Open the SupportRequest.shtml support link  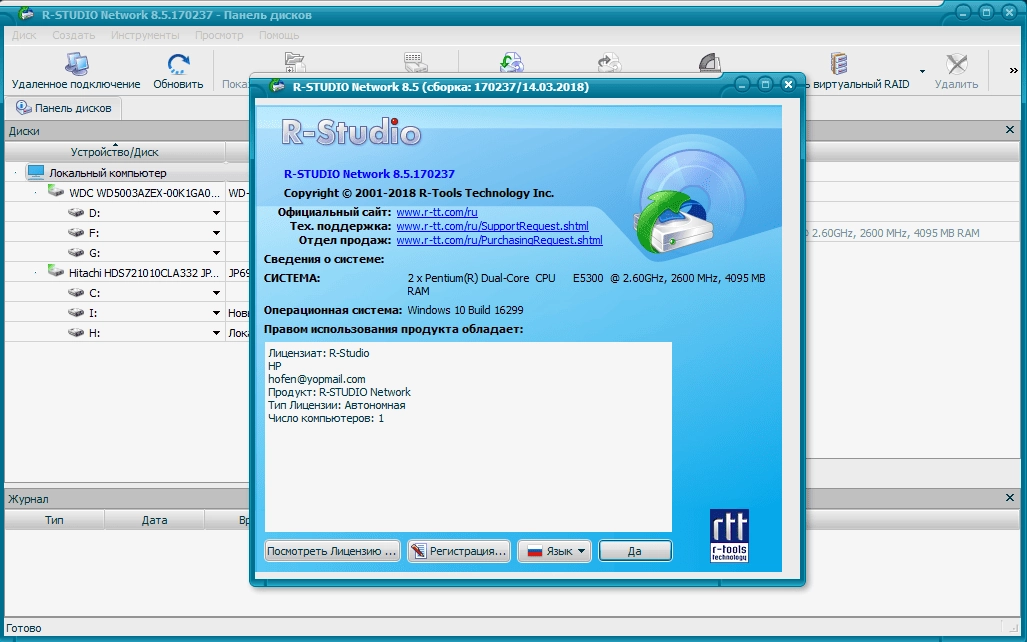pos(493,226)
